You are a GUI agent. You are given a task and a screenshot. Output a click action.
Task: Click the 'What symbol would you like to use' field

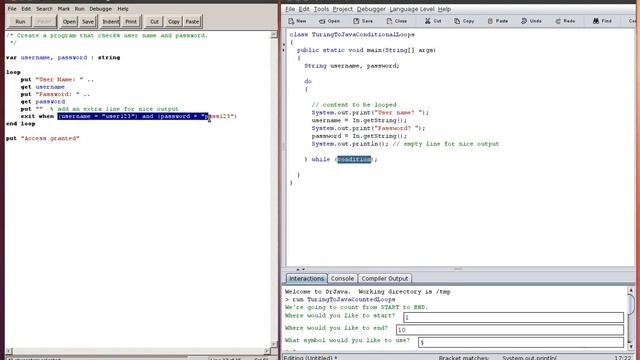click(521, 342)
